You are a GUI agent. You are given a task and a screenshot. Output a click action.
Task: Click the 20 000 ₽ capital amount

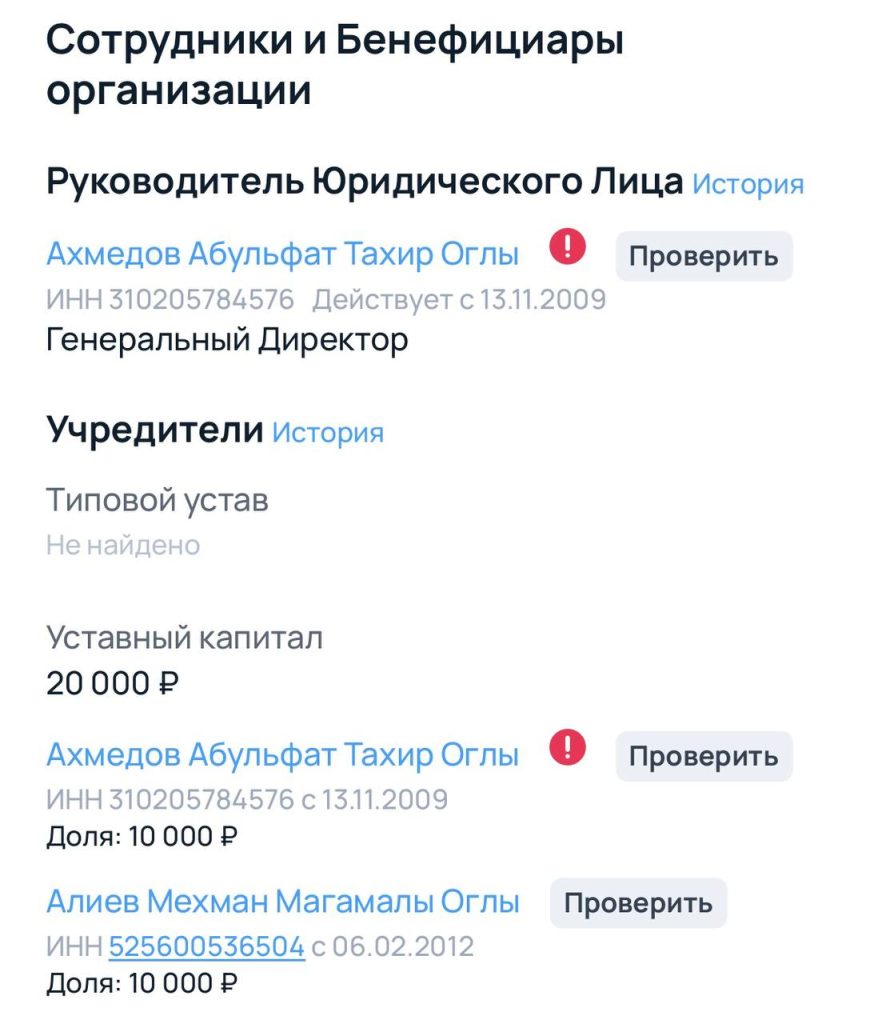click(x=112, y=684)
